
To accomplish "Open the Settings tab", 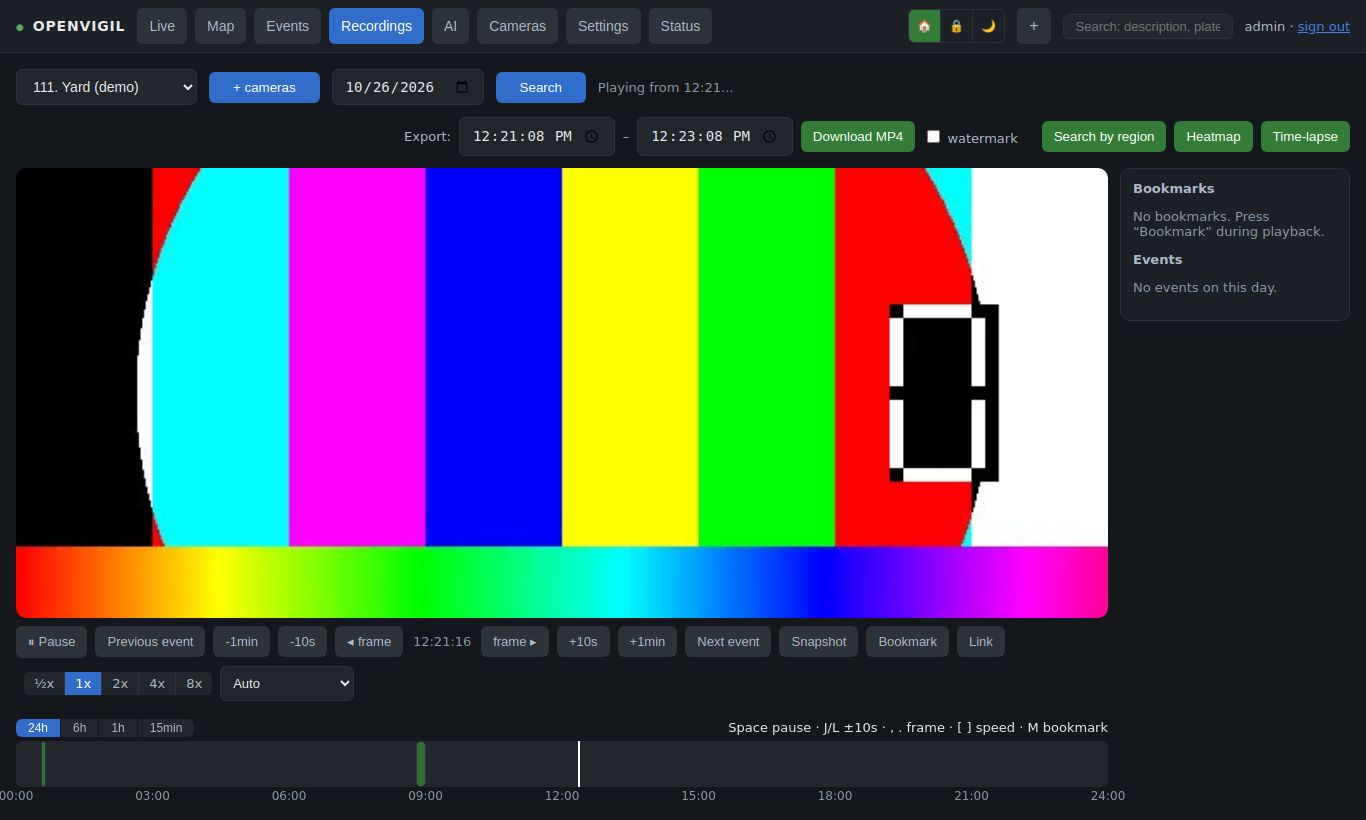I will tap(603, 26).
